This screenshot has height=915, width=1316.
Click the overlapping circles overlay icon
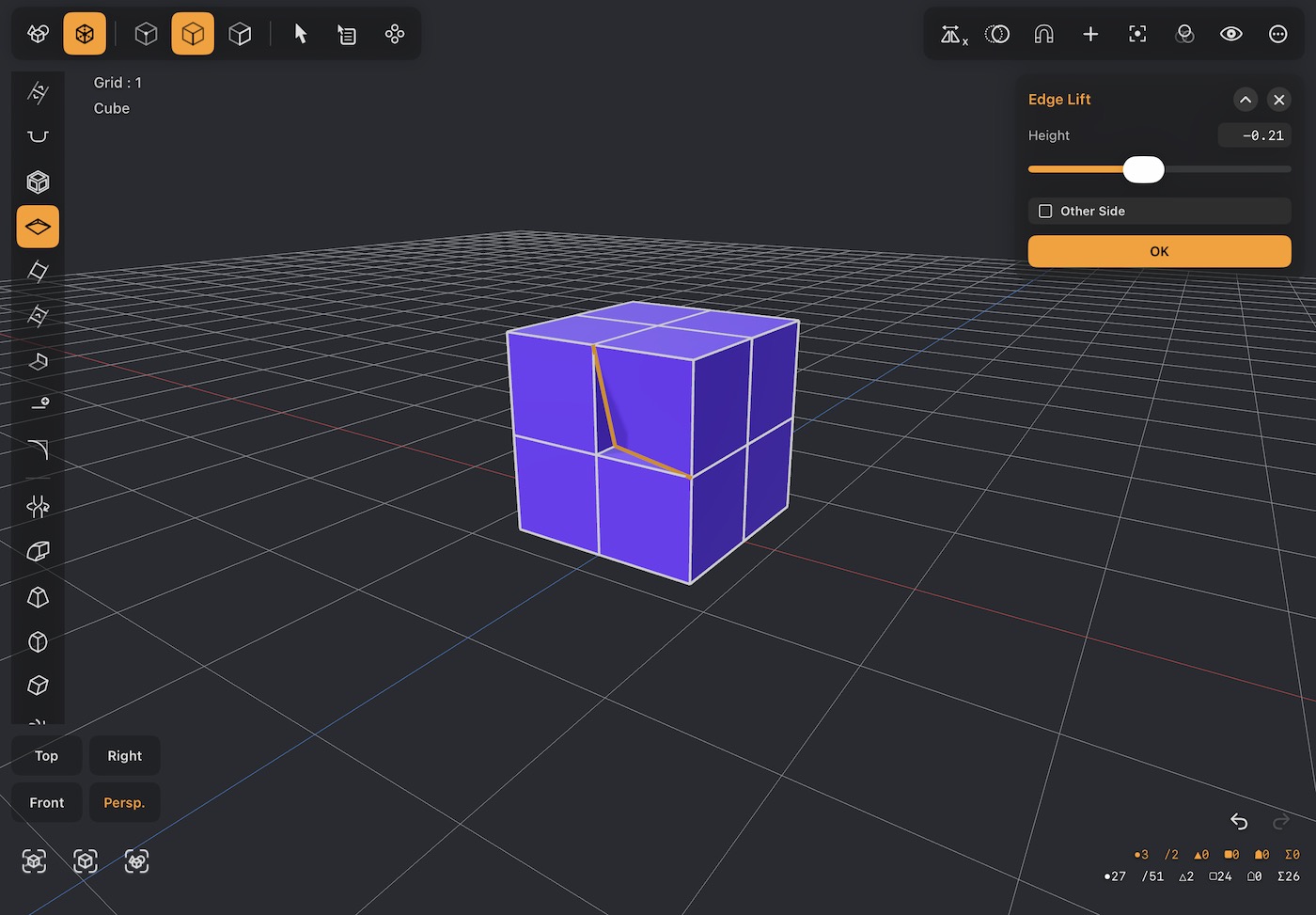click(x=1184, y=34)
